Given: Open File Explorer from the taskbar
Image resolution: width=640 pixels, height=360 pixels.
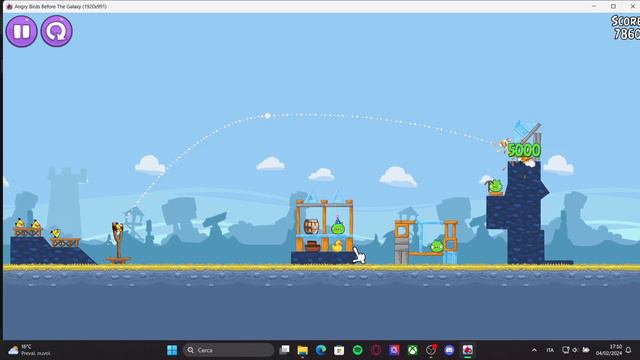Looking at the screenshot, I should point(302,350).
